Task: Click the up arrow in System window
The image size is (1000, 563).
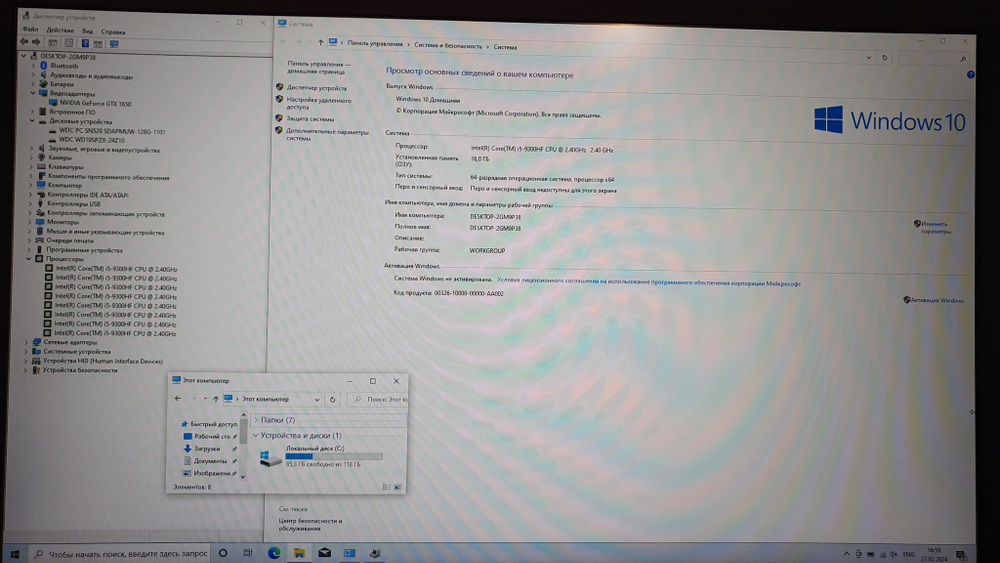Action: click(x=320, y=42)
